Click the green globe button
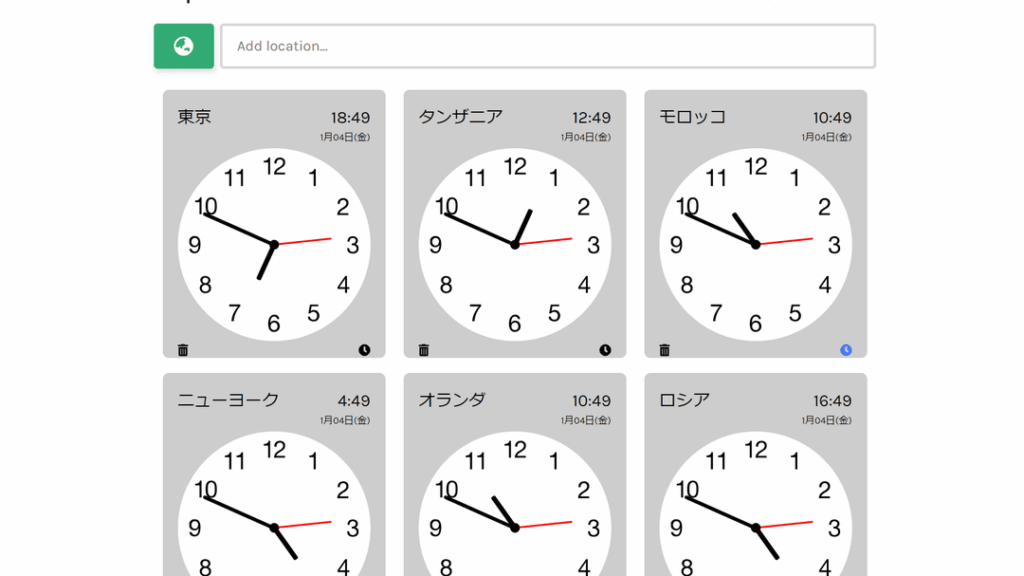 coord(184,46)
